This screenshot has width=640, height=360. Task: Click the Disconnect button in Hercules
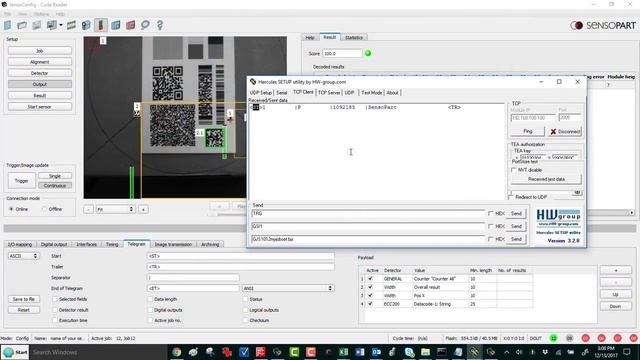click(x=565, y=131)
